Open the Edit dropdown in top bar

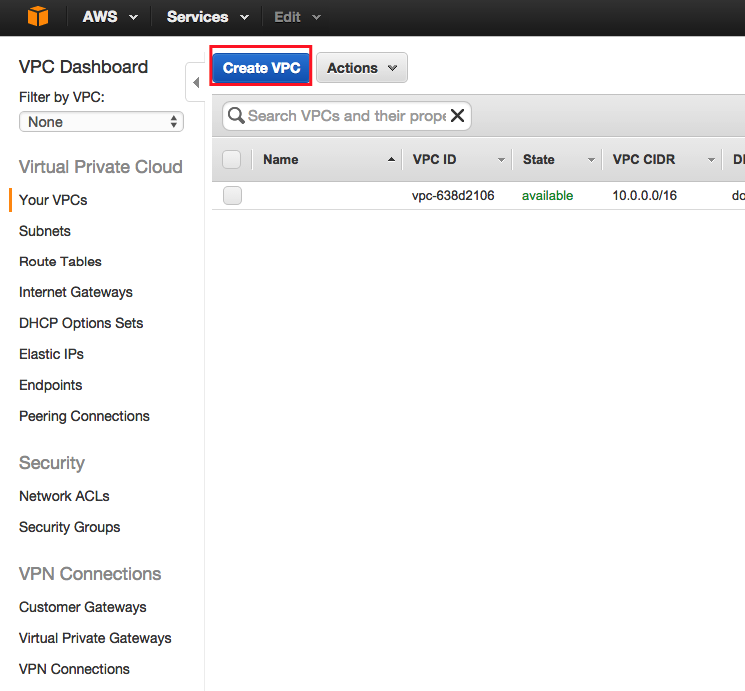coord(297,17)
